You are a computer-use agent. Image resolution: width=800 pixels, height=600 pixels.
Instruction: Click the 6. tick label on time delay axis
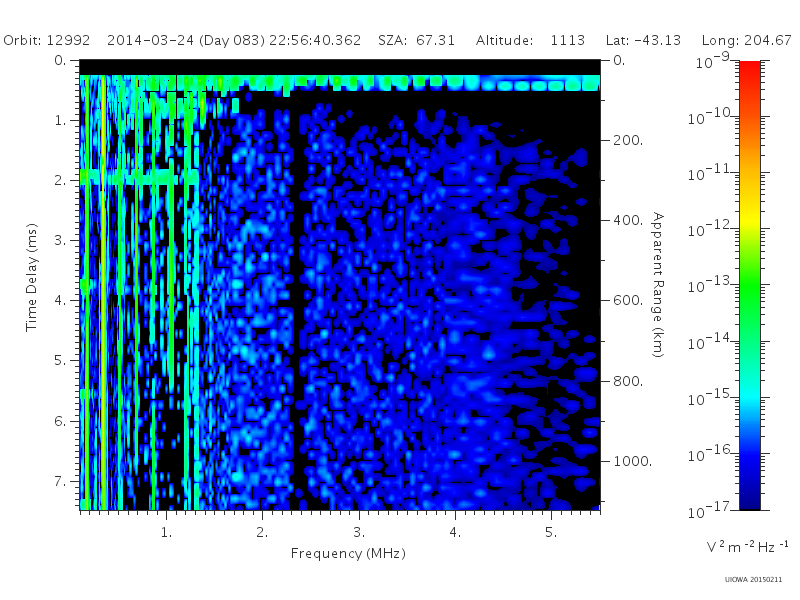[60, 421]
